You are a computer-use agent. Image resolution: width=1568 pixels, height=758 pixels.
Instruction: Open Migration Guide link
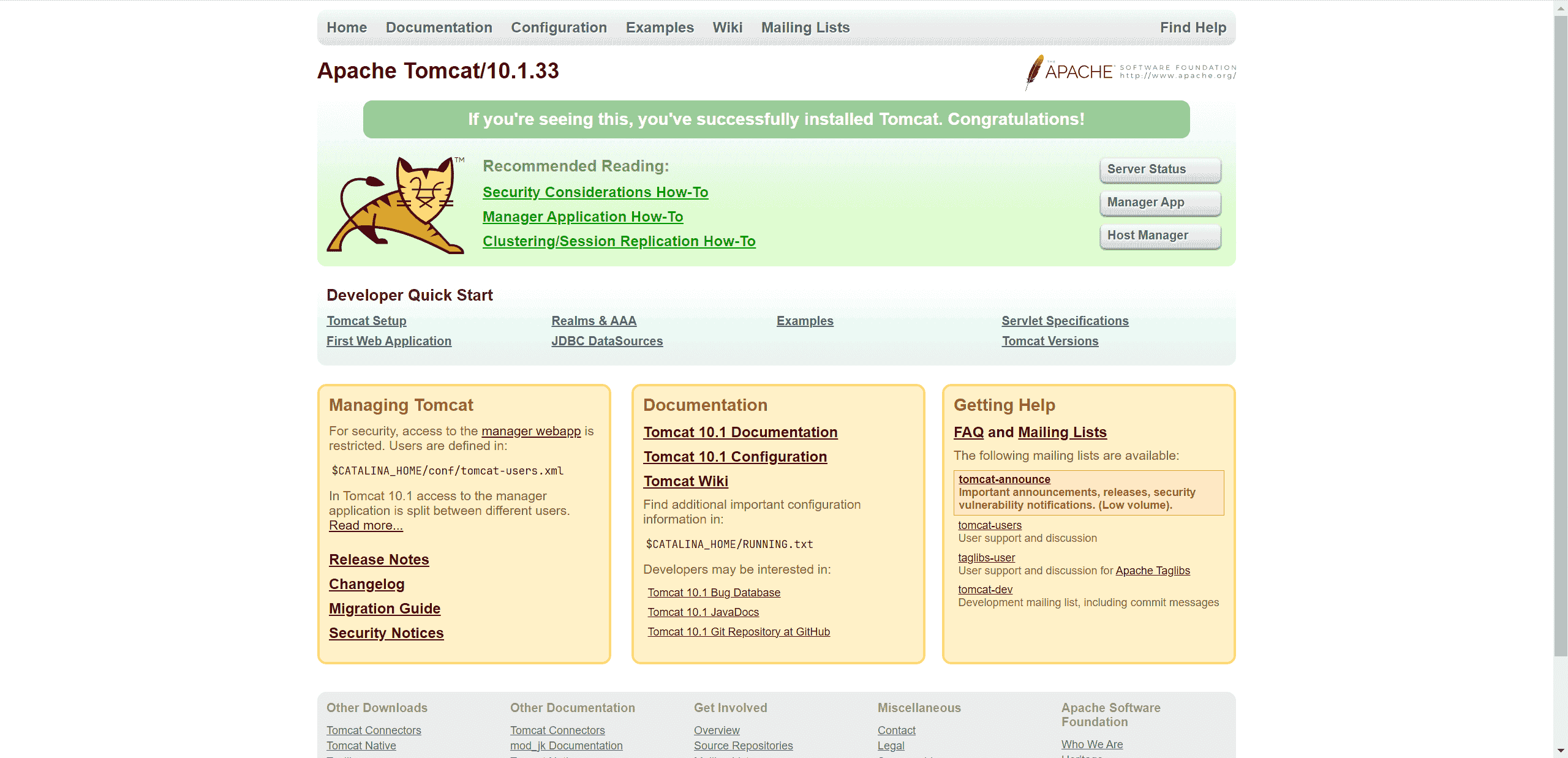point(385,609)
